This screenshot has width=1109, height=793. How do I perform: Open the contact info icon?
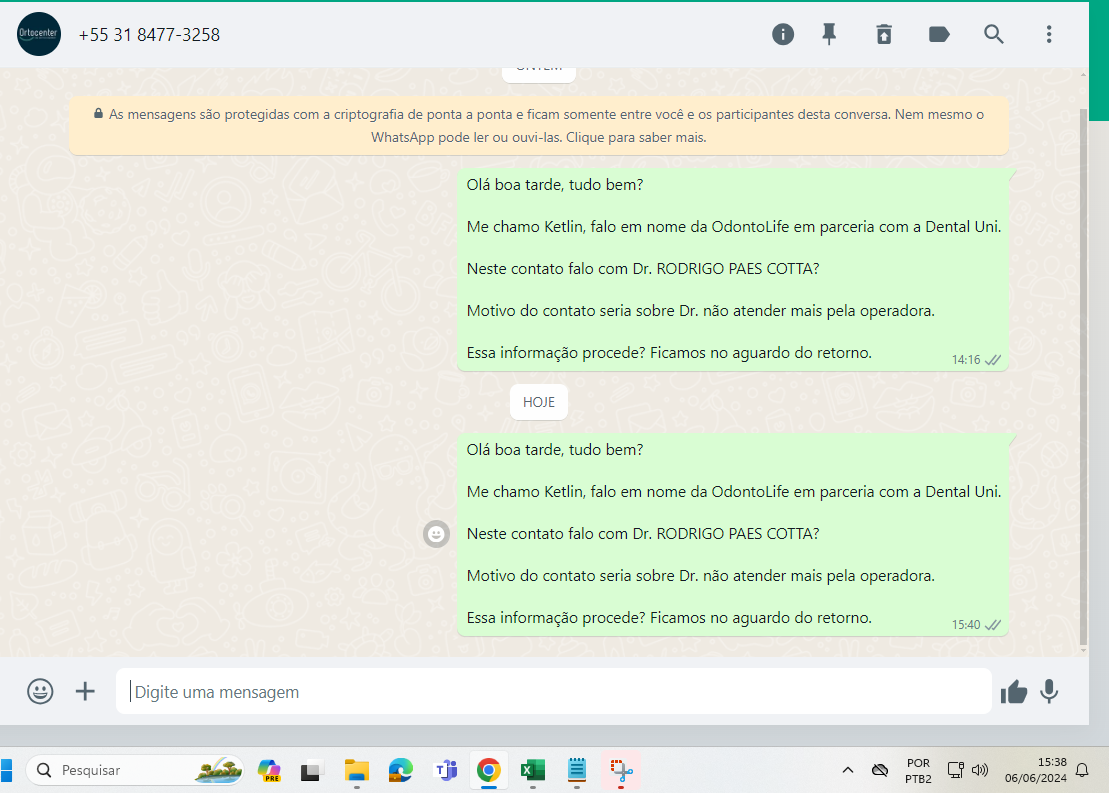782,34
